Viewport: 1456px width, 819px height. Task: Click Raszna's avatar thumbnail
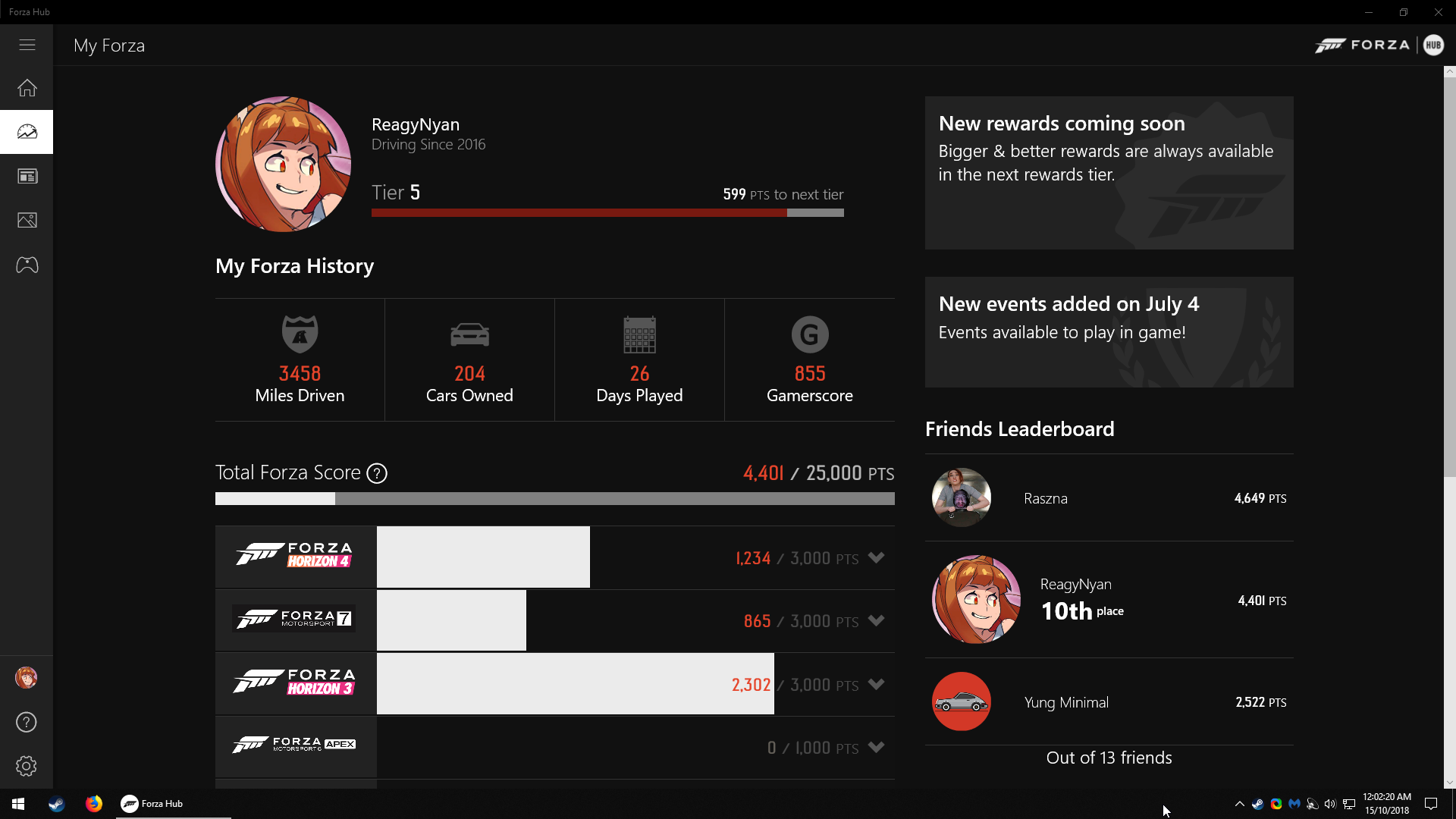pos(961,497)
